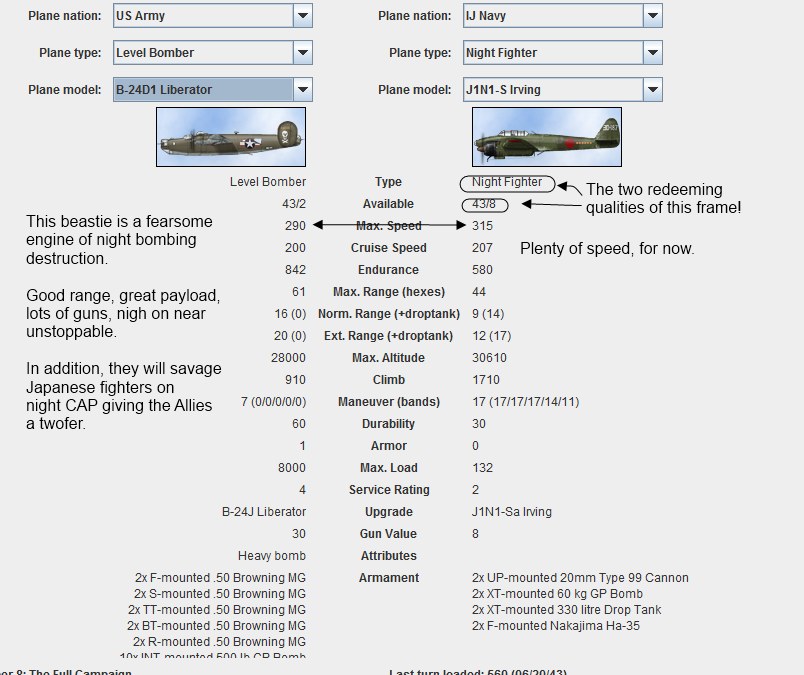Click the Type row label
This screenshot has width=804, height=675.
(x=389, y=182)
